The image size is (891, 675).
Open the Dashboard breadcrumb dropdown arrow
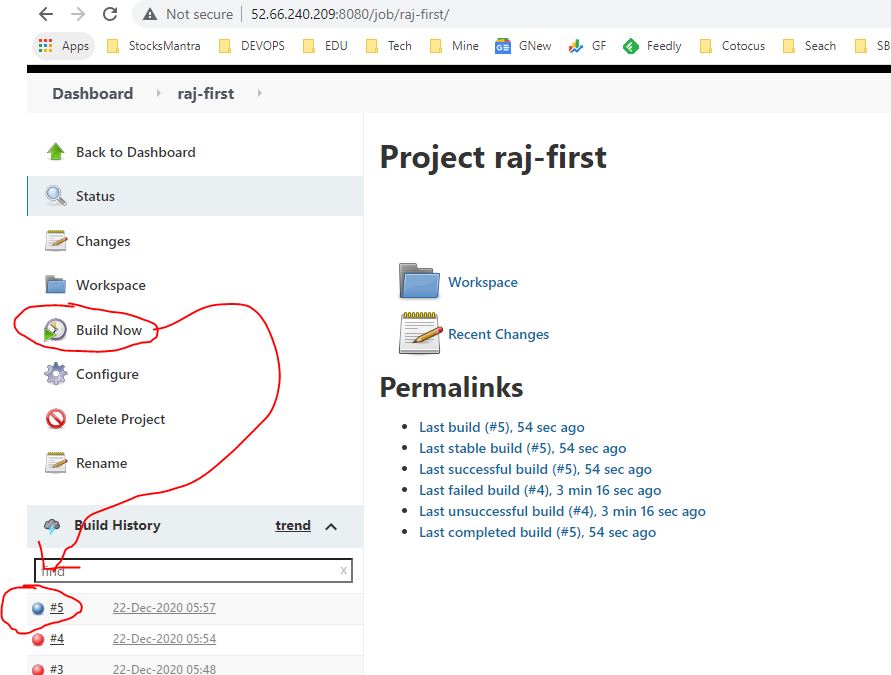coord(157,93)
